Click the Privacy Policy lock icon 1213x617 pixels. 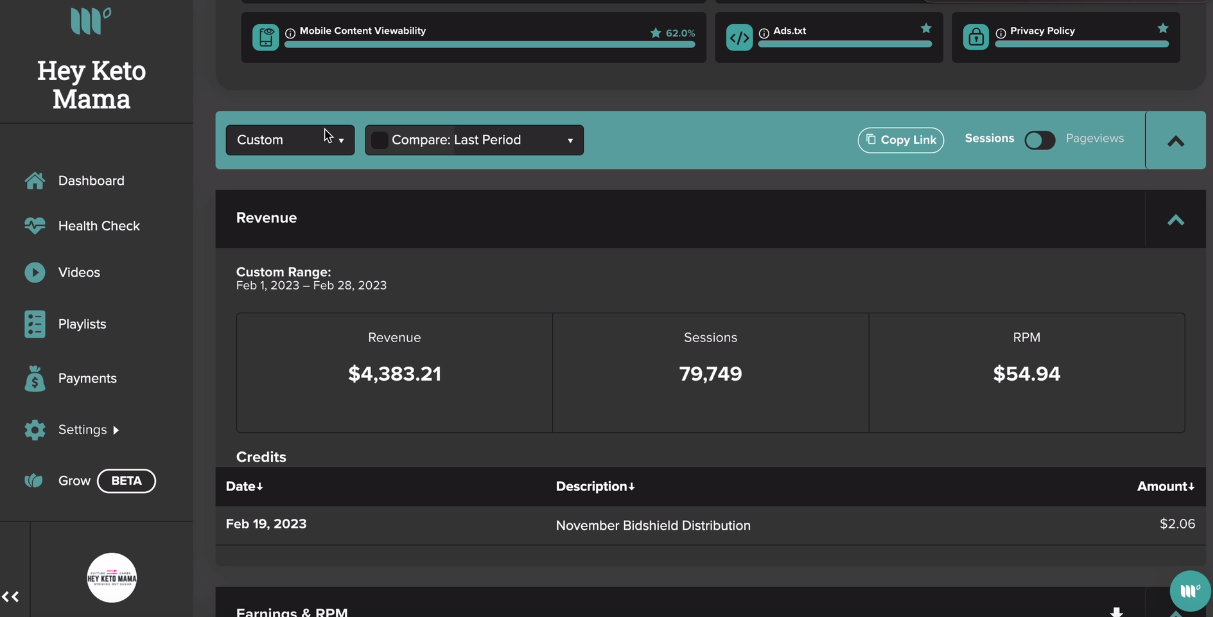pyautogui.click(x=975, y=38)
